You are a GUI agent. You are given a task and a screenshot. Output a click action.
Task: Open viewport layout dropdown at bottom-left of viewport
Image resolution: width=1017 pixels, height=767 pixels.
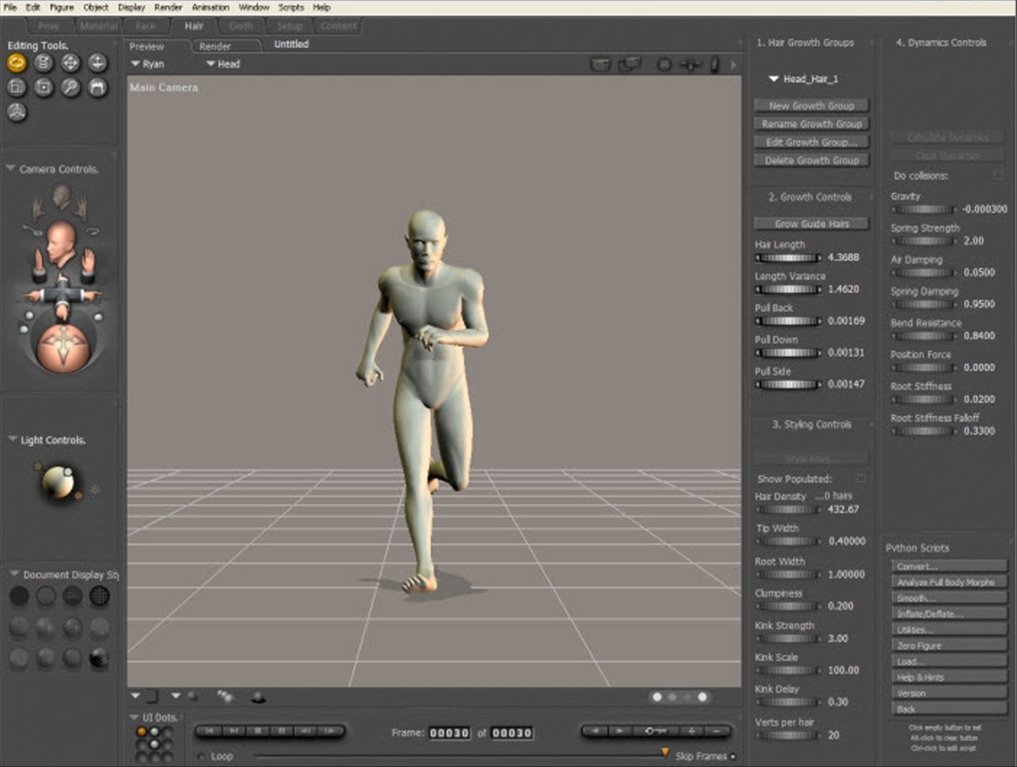pos(135,696)
